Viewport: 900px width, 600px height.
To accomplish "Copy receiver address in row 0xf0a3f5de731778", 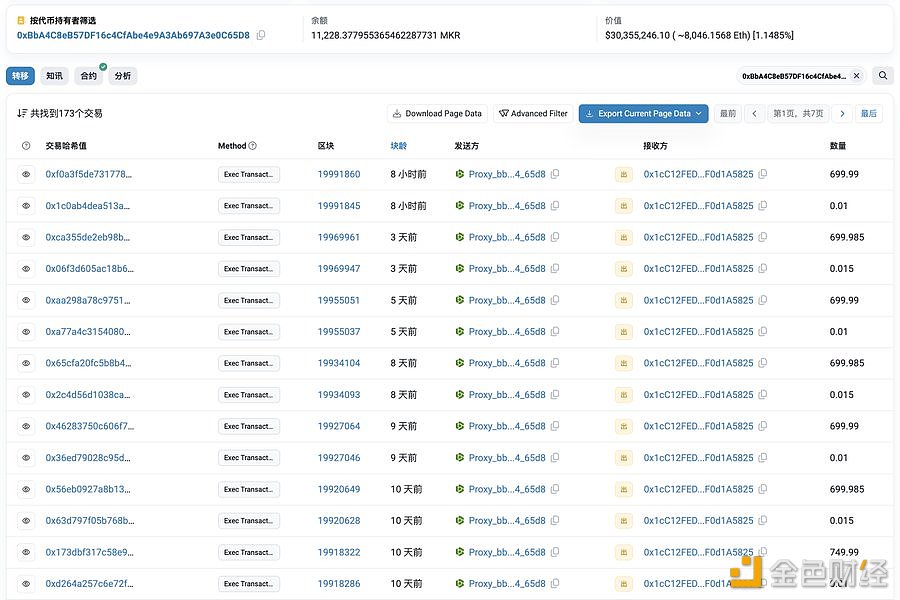I will click(x=763, y=174).
